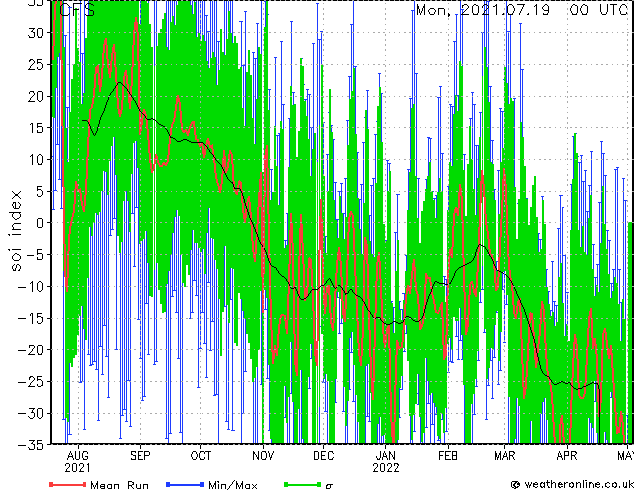Click the AUG 2021 axis label

click(x=78, y=462)
